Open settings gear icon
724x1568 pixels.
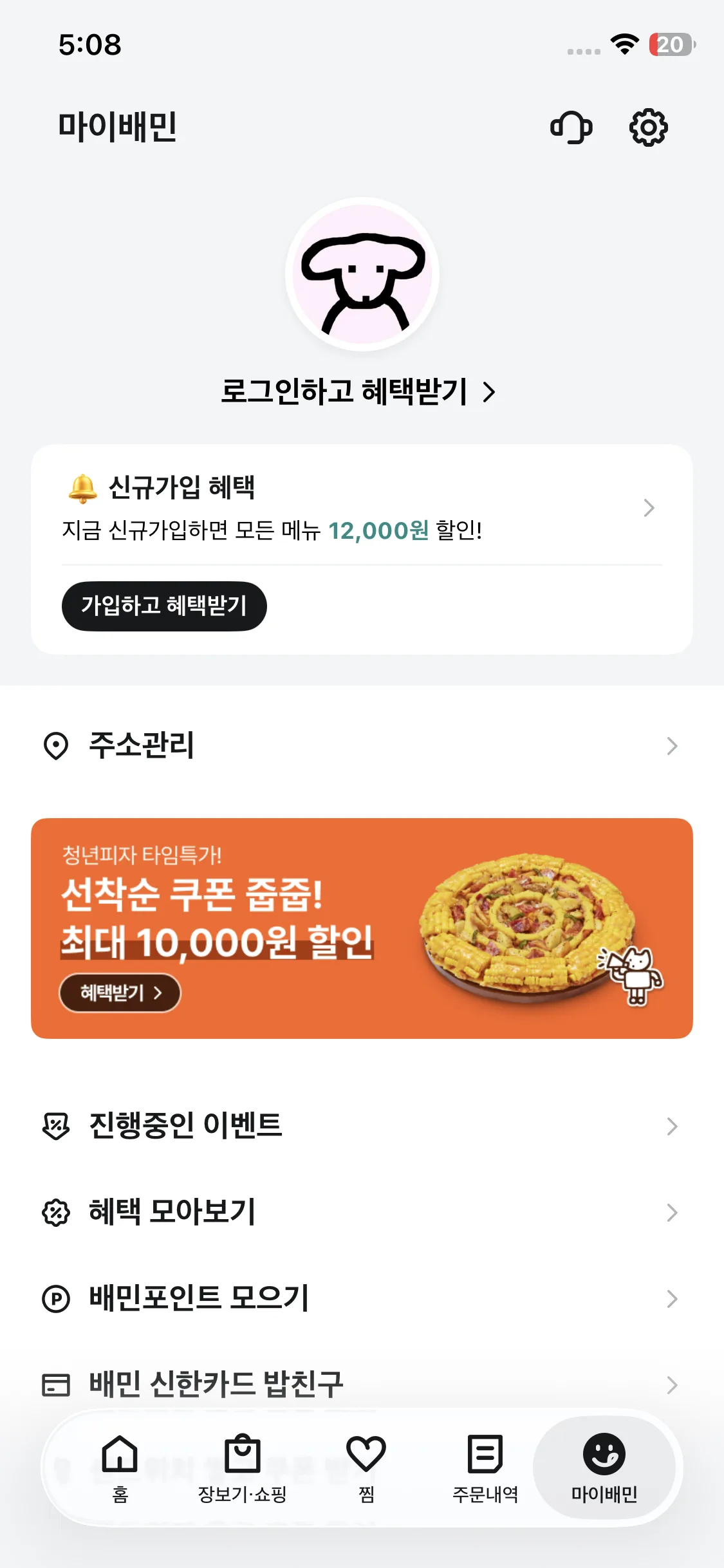point(648,127)
